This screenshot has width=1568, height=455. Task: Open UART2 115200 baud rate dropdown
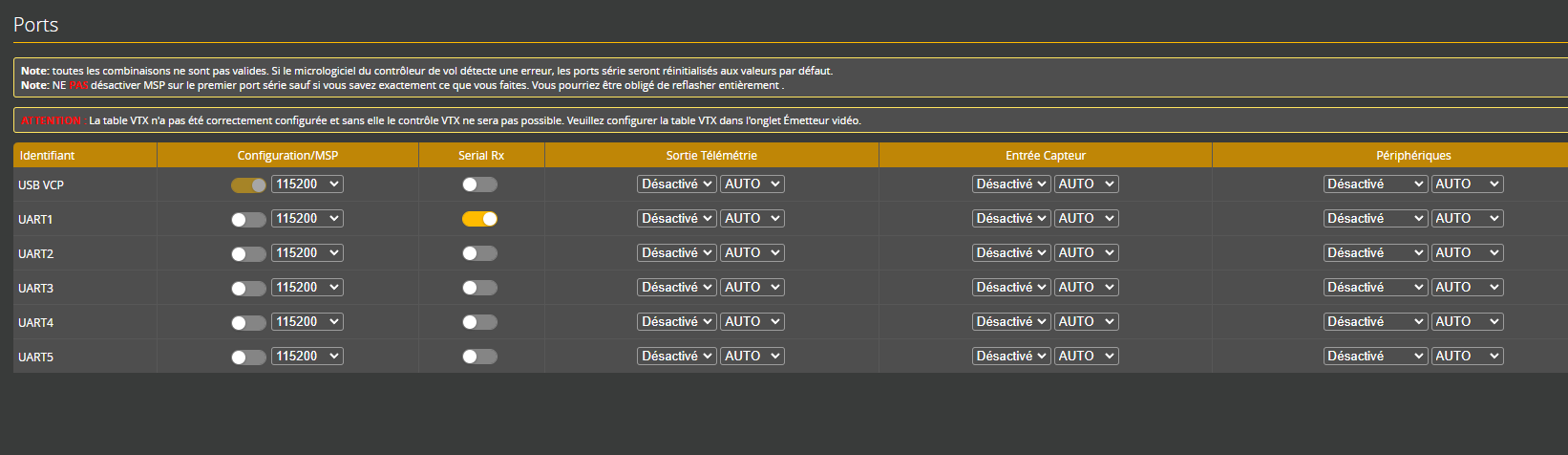pyautogui.click(x=307, y=253)
